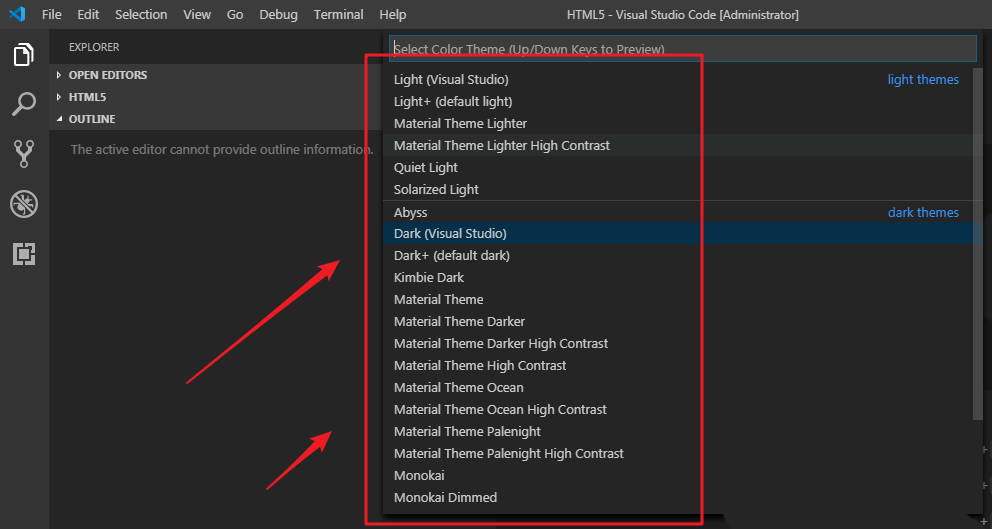
Task: Open the Explorer files icon in activity bar
Action: pyautogui.click(x=24, y=55)
